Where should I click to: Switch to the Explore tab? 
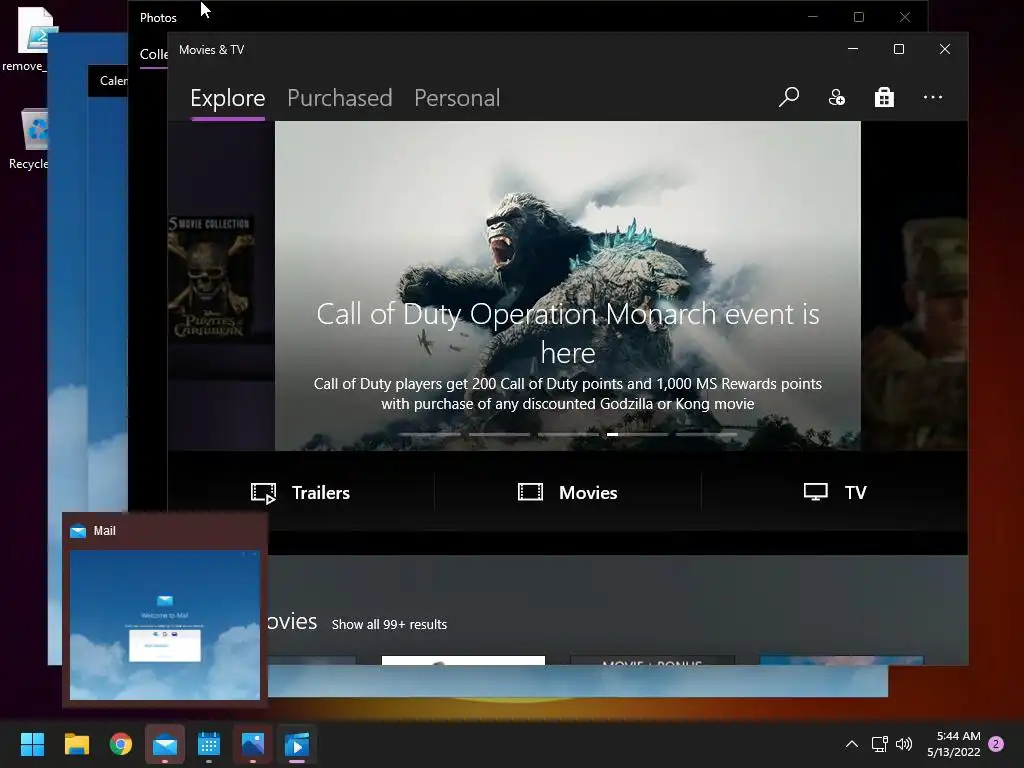tap(227, 98)
